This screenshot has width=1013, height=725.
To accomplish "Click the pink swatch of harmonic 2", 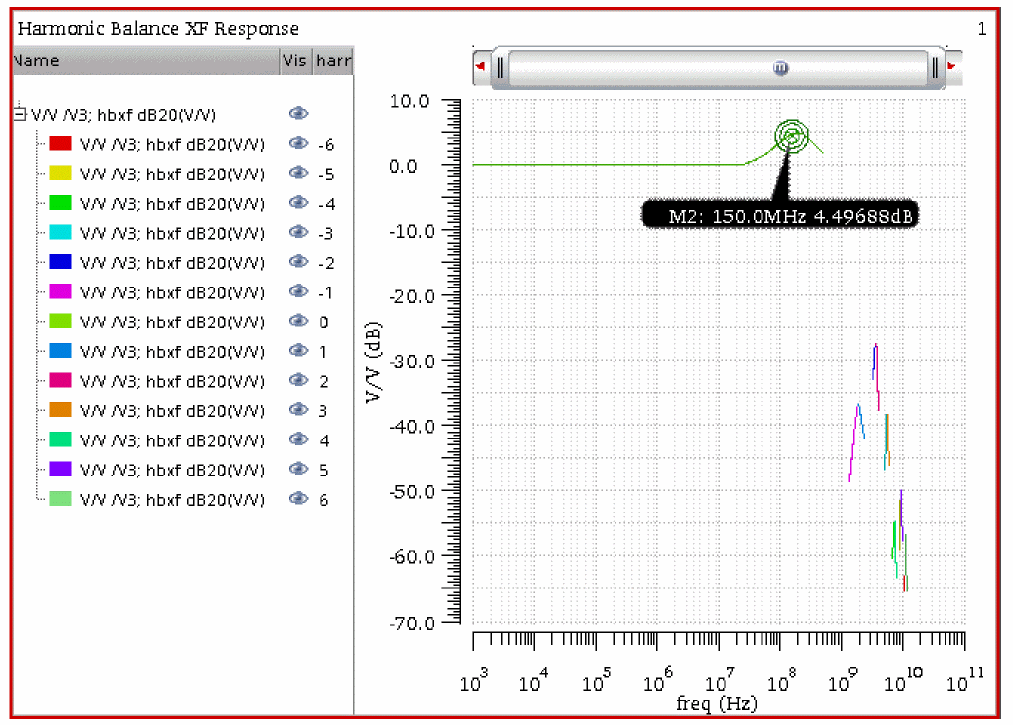I will point(60,380).
